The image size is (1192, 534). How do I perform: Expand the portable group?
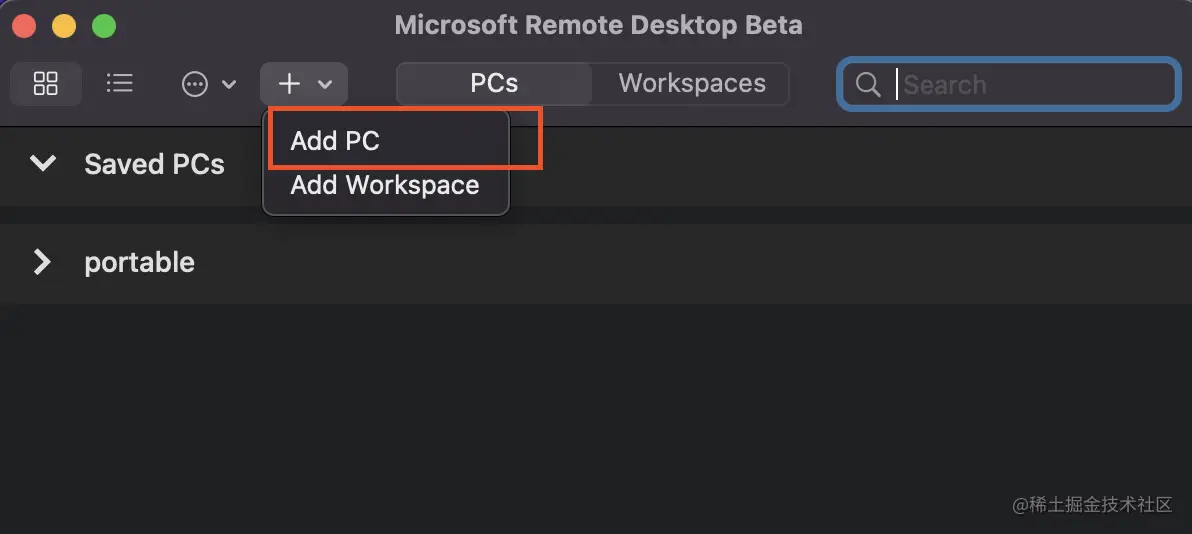pos(43,262)
